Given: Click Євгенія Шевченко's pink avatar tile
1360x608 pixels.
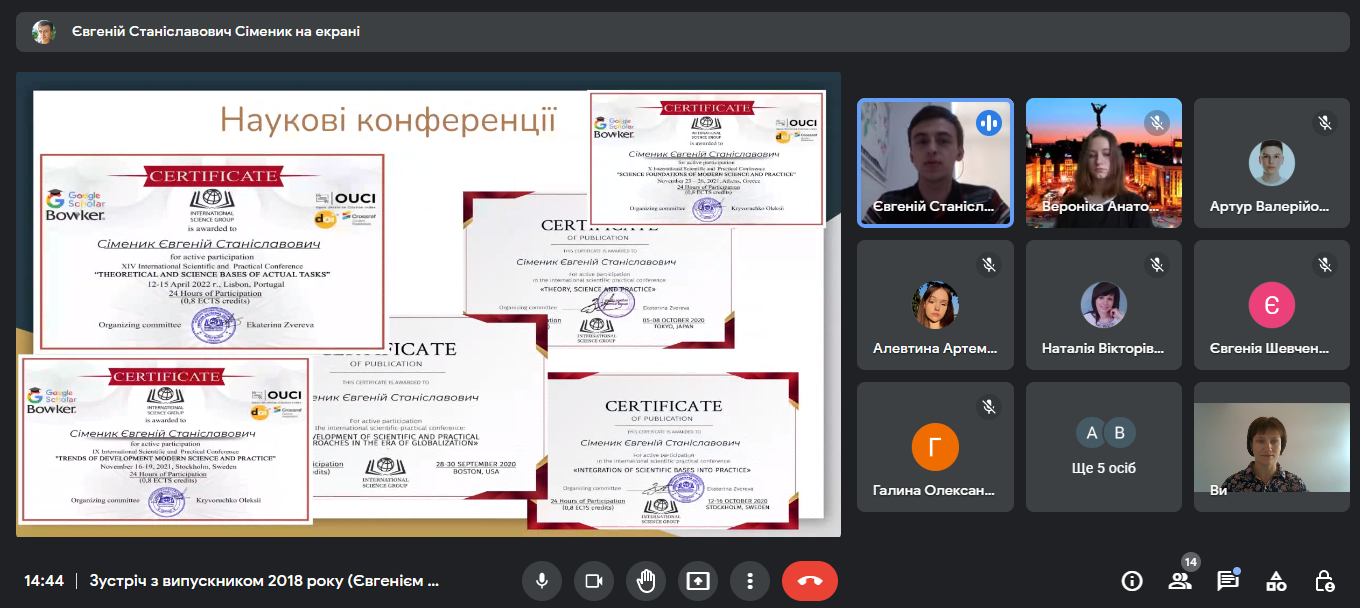Looking at the screenshot, I should 1271,305.
